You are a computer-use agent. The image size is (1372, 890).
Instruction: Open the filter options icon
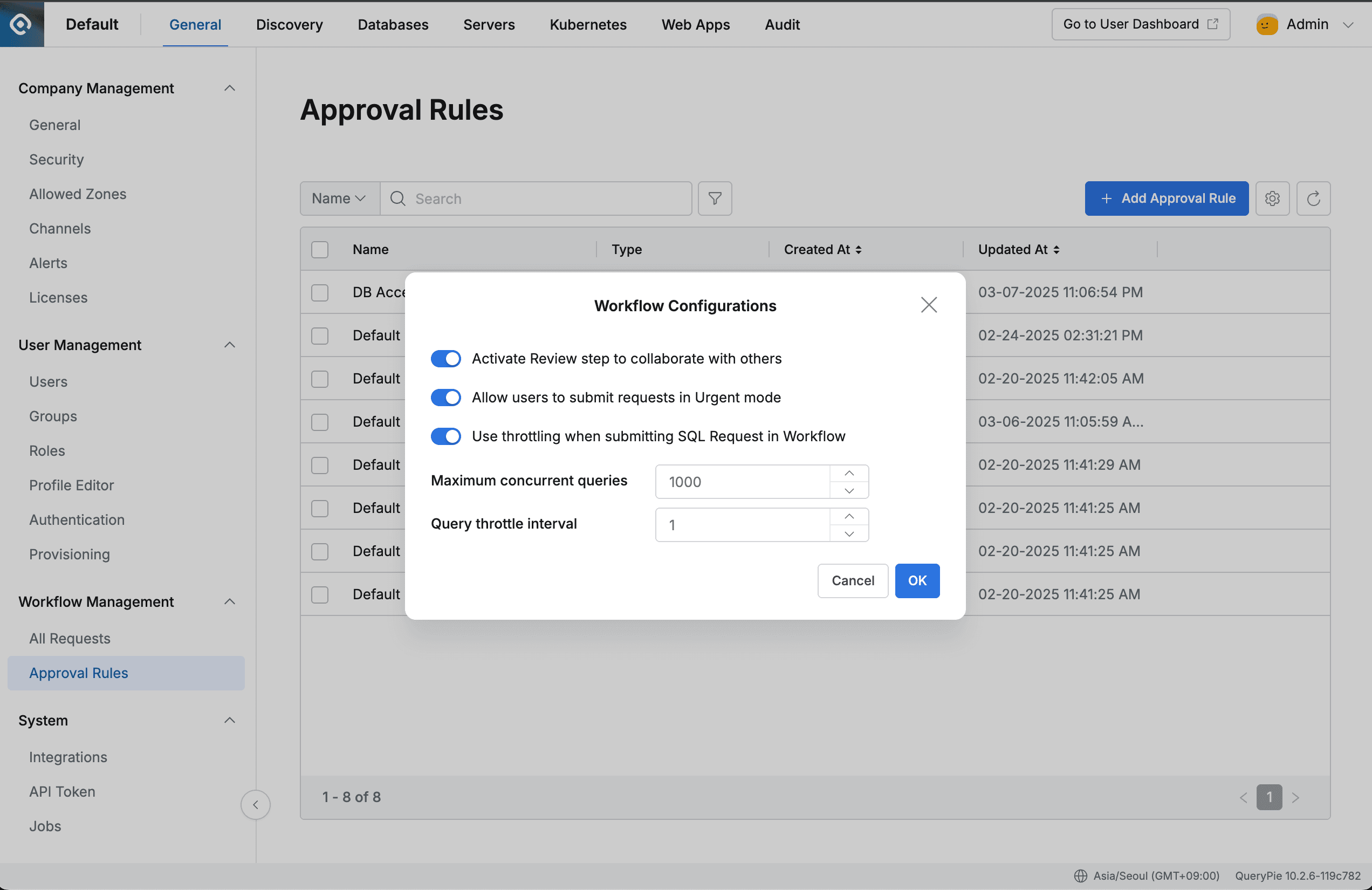tap(715, 198)
